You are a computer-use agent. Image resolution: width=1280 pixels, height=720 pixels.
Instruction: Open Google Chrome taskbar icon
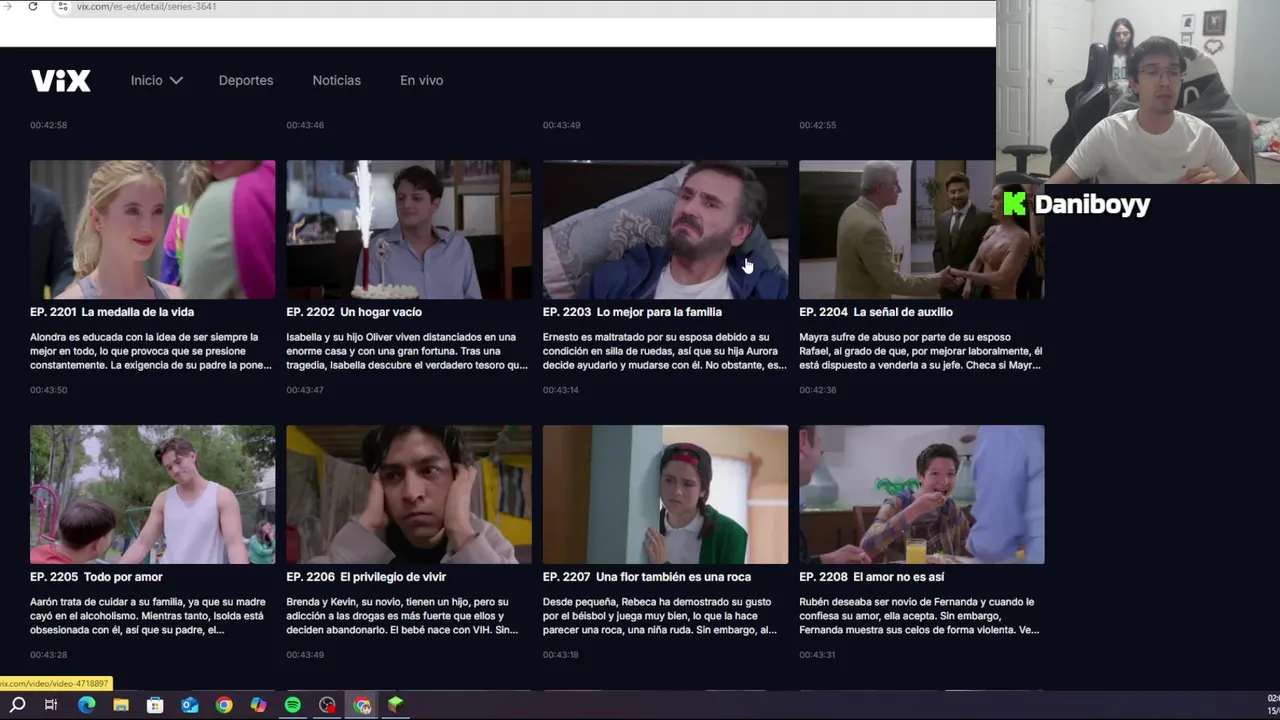tap(224, 705)
